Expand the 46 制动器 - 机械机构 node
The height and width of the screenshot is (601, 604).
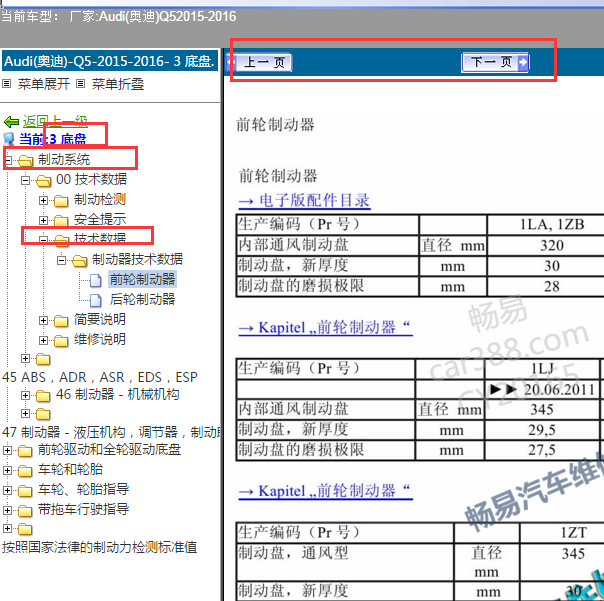coord(25,395)
